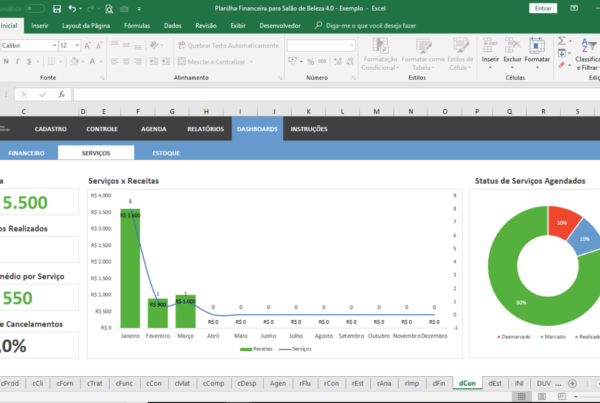This screenshot has height=403, width=600.
Task: Open Formatar como Tabela menu
Action: coord(423,54)
